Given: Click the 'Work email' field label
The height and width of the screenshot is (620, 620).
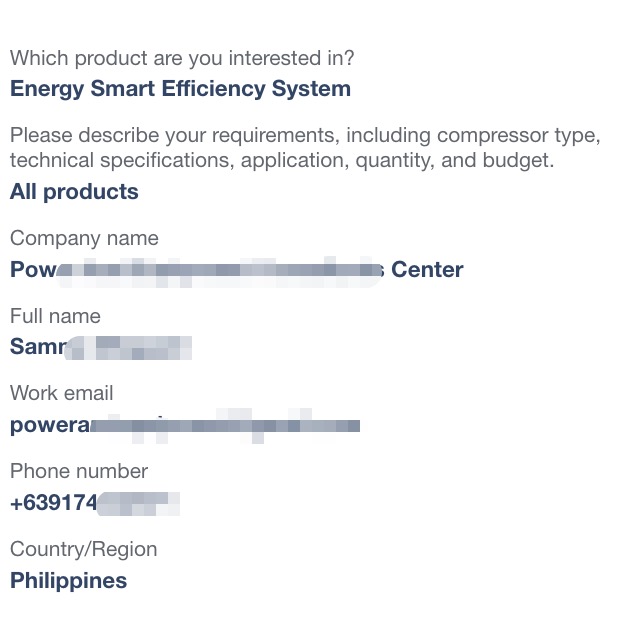Looking at the screenshot, I should click(x=62, y=393).
